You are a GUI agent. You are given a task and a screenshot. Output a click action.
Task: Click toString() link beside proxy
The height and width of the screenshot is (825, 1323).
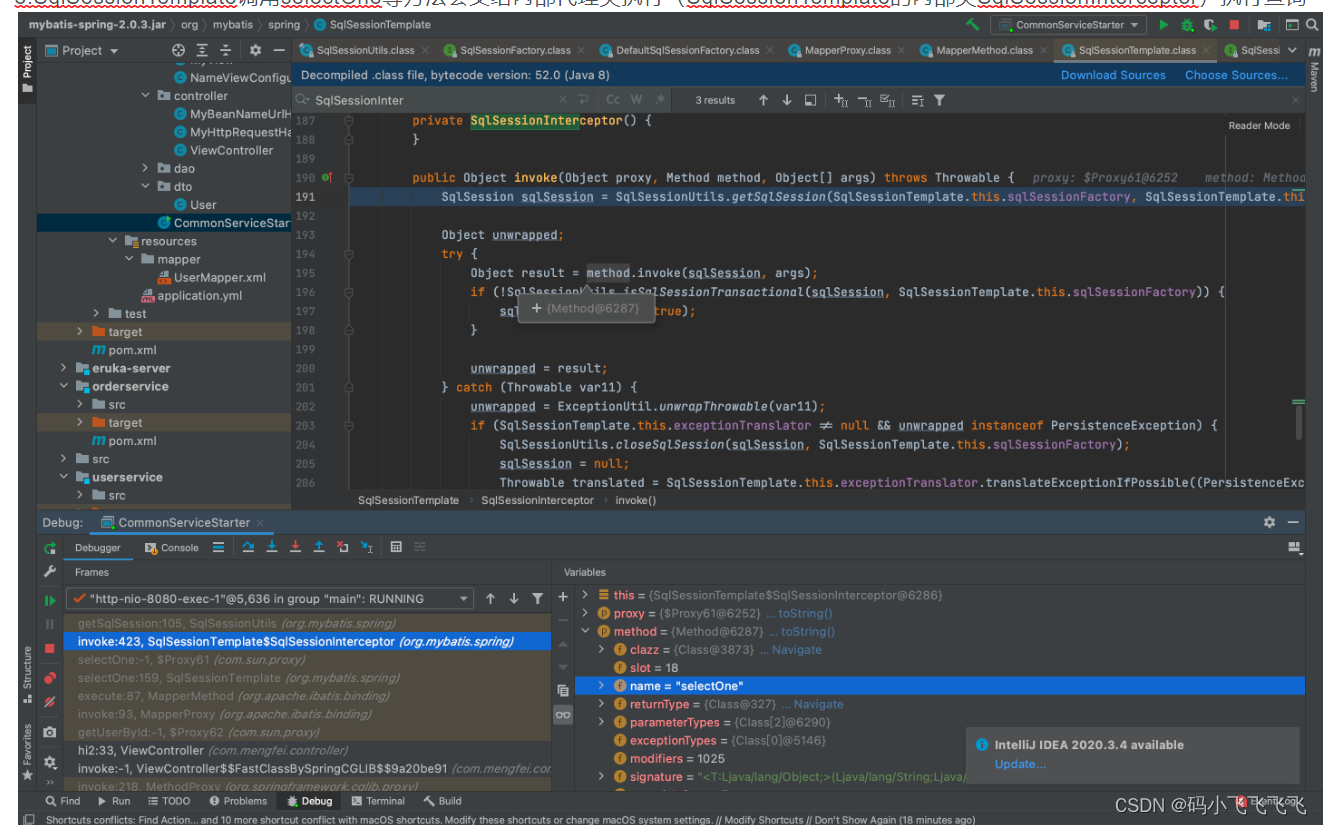tap(806, 613)
